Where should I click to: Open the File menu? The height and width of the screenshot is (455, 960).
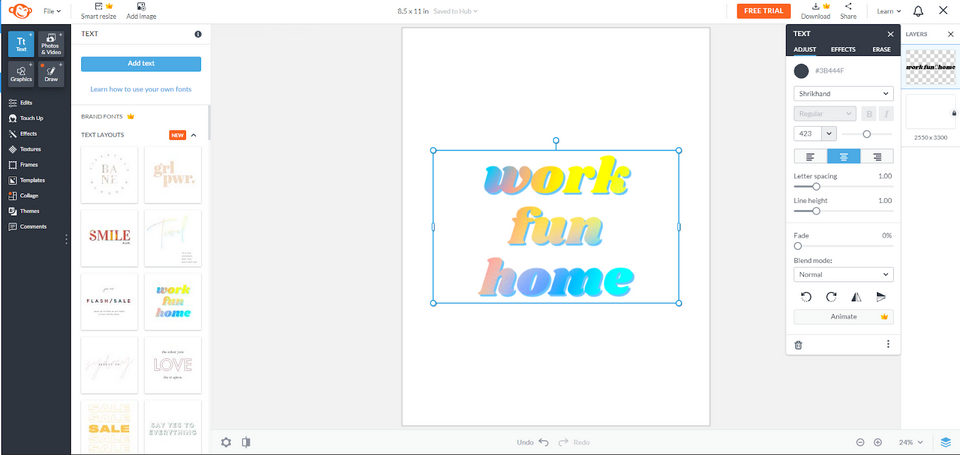(52, 11)
